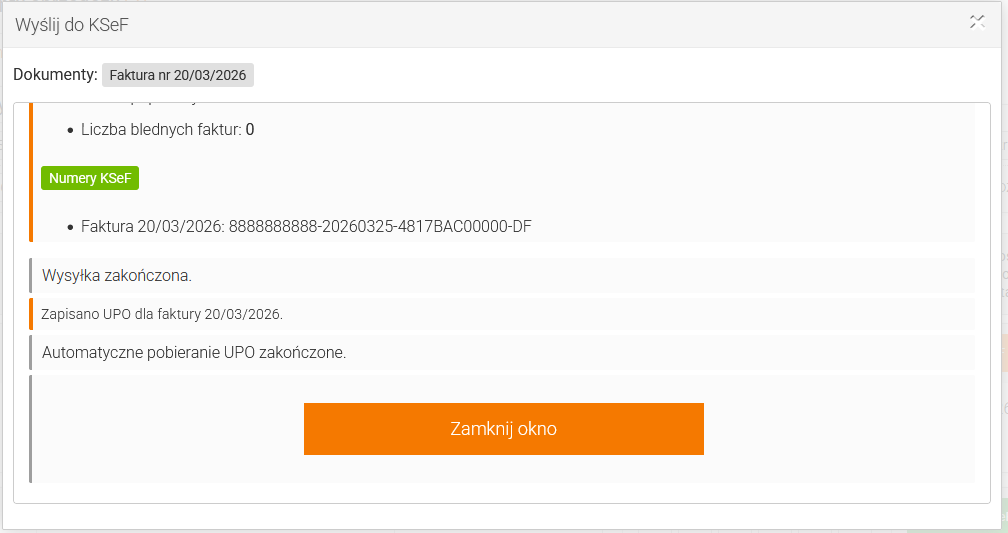Image resolution: width=1008 pixels, height=533 pixels.
Task: Click the gray marker bar beside Automatyczne pobieranie
Action: 31,352
